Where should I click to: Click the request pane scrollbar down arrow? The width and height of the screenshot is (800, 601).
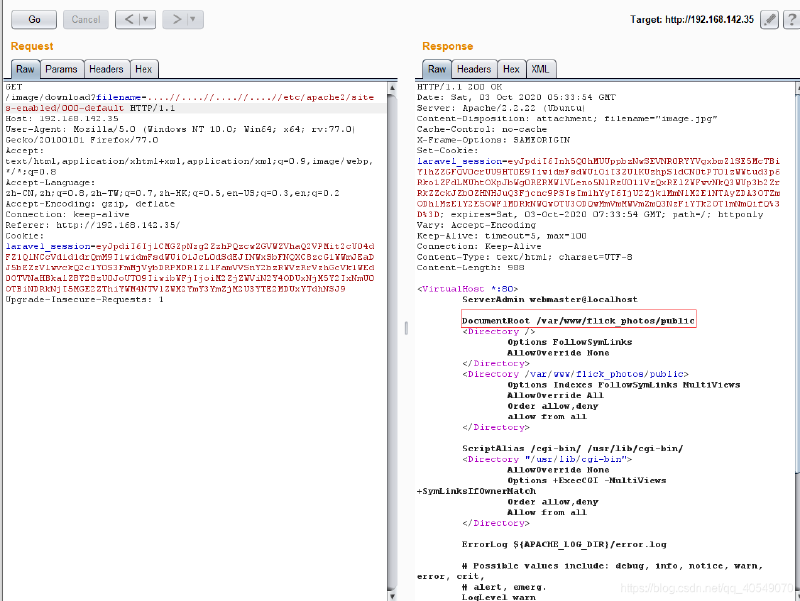[x=392, y=595]
